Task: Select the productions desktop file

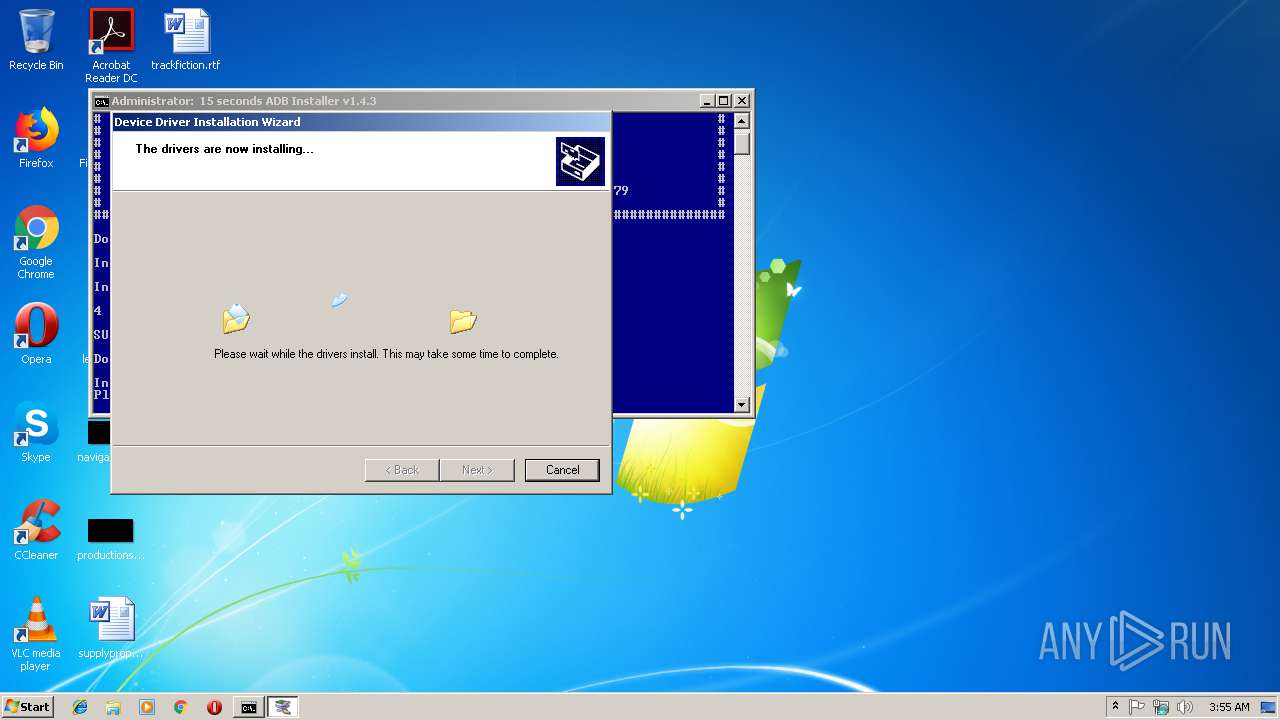Action: 111,539
